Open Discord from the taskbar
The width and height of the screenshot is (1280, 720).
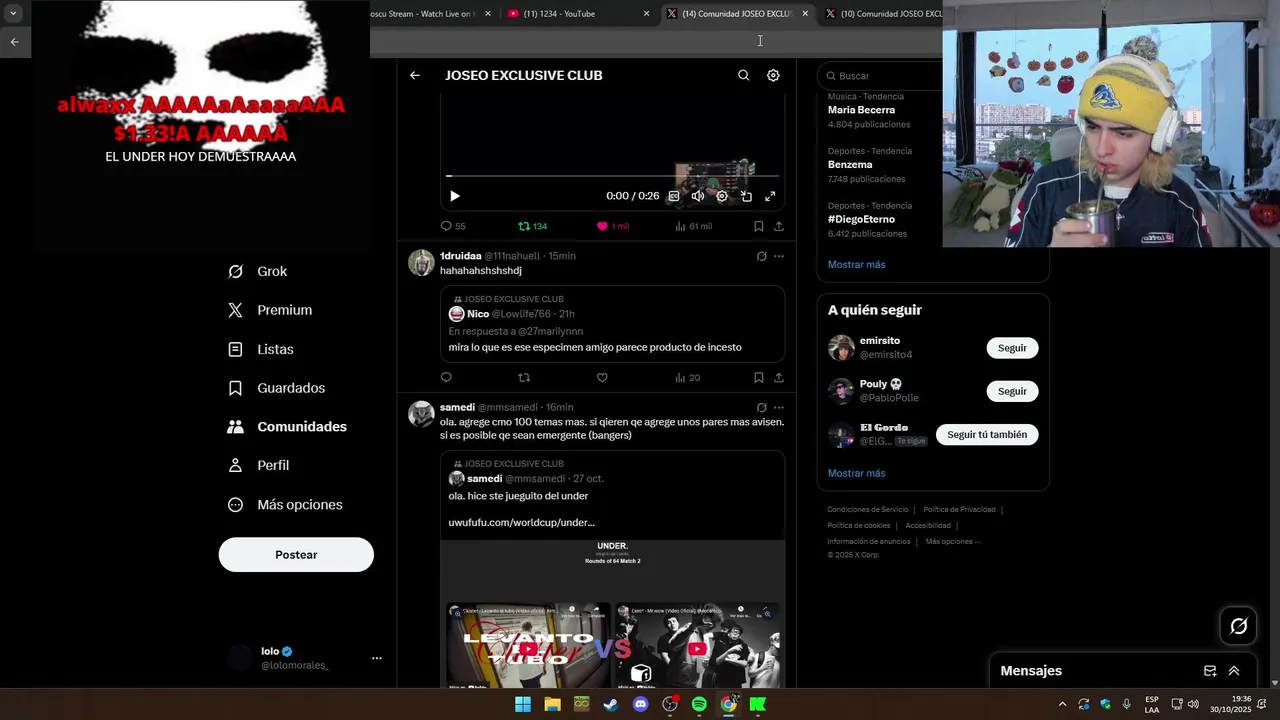coord(641,704)
